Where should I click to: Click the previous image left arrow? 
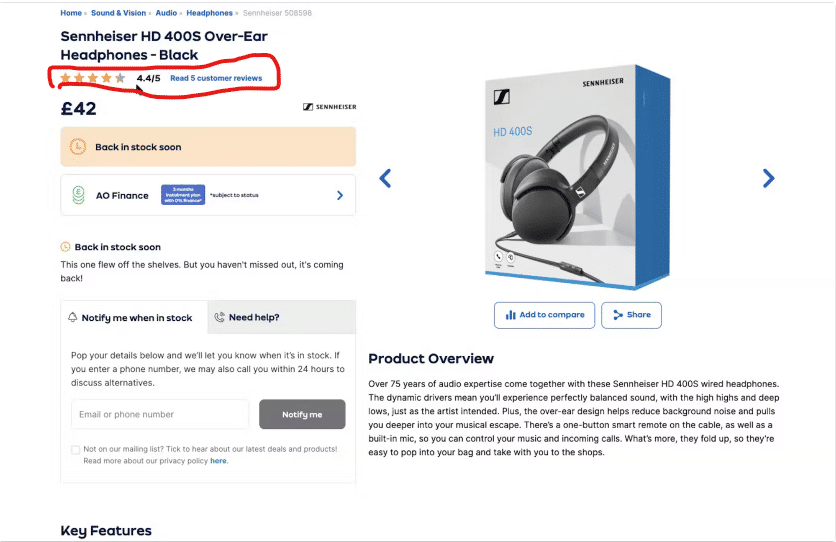(x=385, y=178)
